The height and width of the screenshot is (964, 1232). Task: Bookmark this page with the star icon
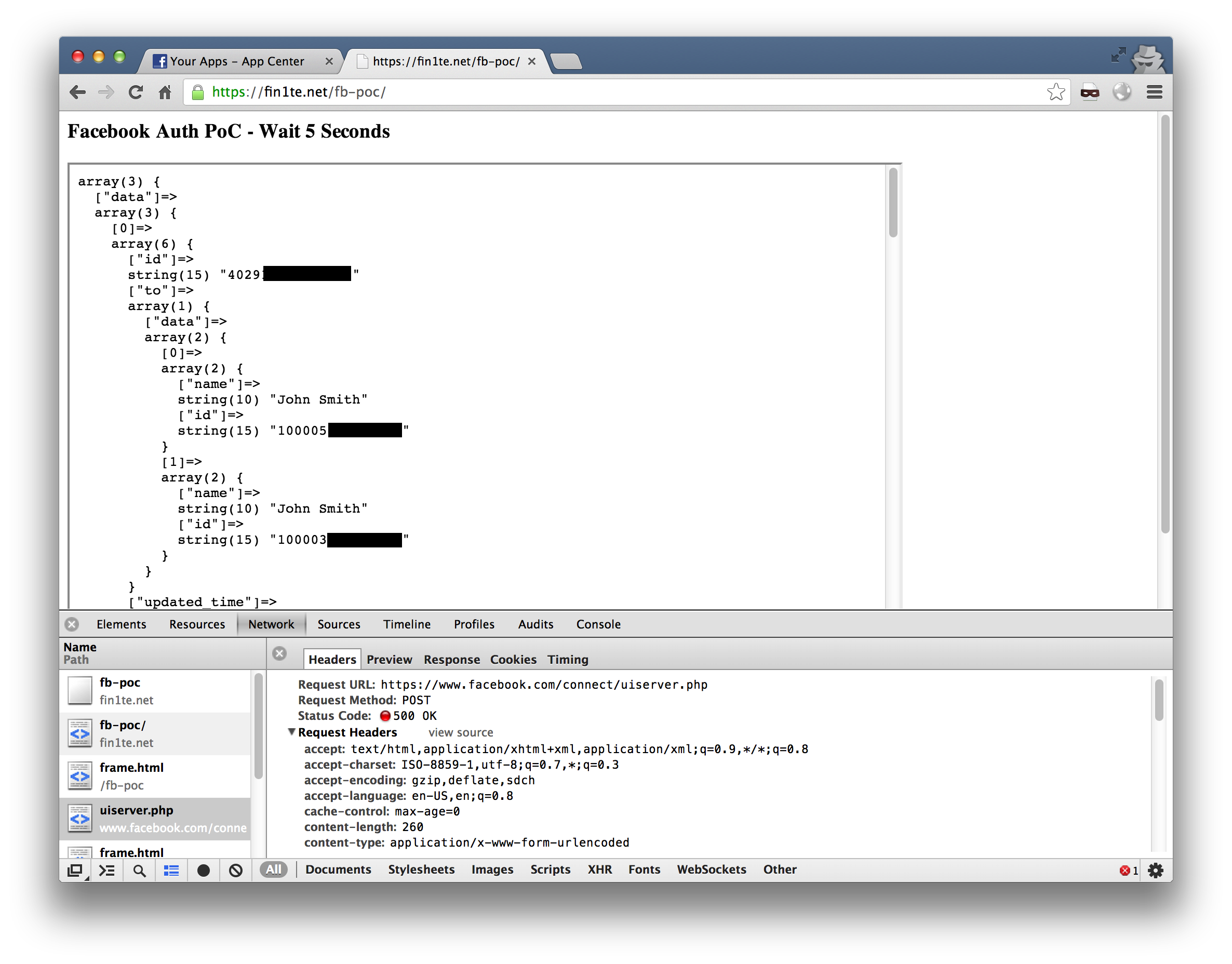[x=1055, y=91]
